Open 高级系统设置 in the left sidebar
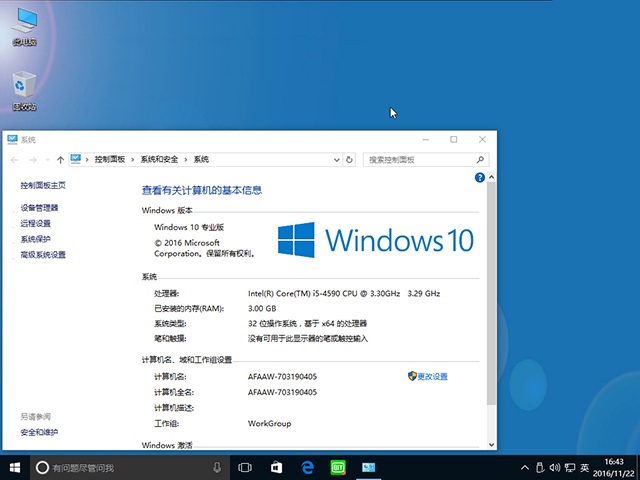 click(x=43, y=255)
